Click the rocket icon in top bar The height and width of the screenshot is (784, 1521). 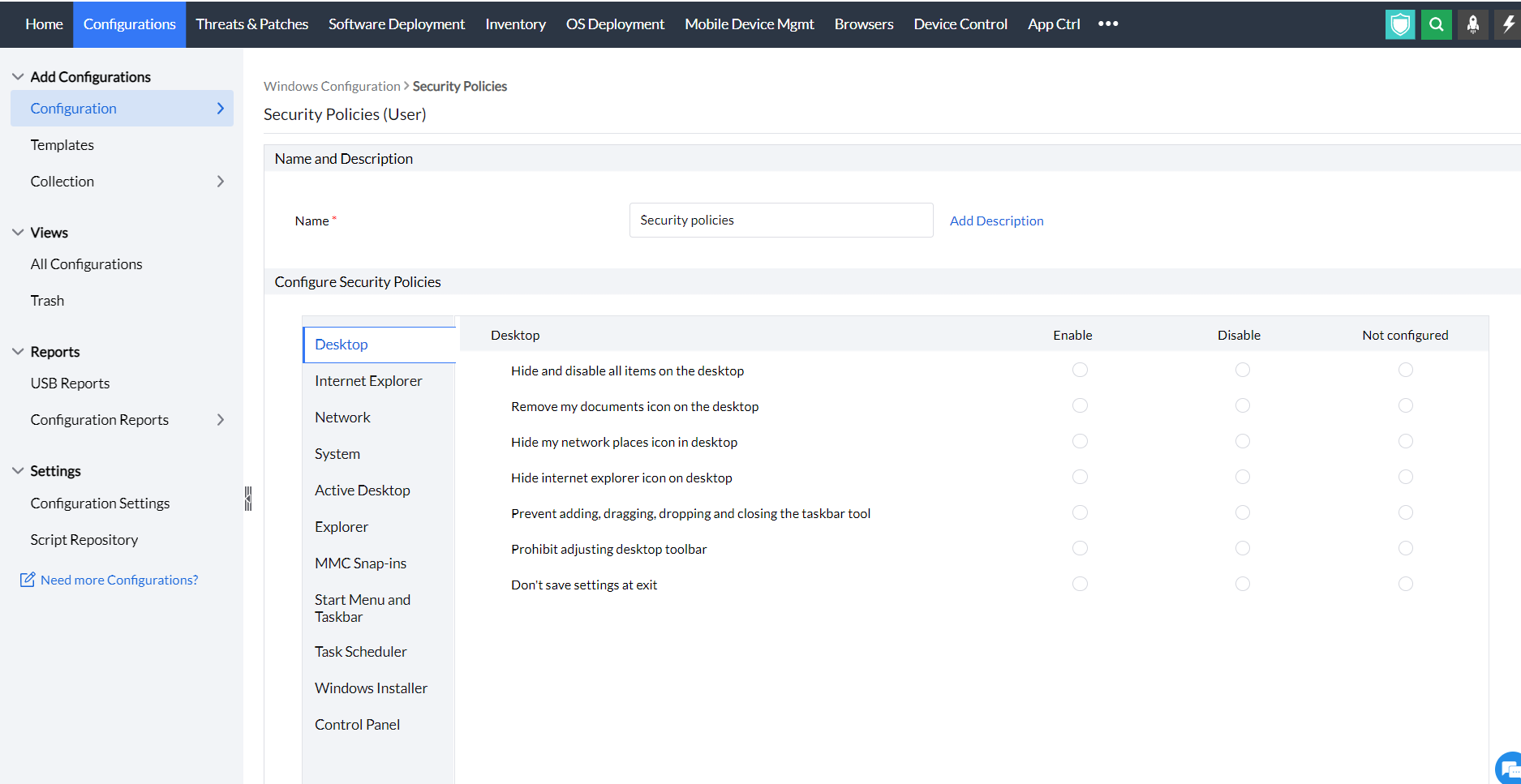click(x=1472, y=24)
